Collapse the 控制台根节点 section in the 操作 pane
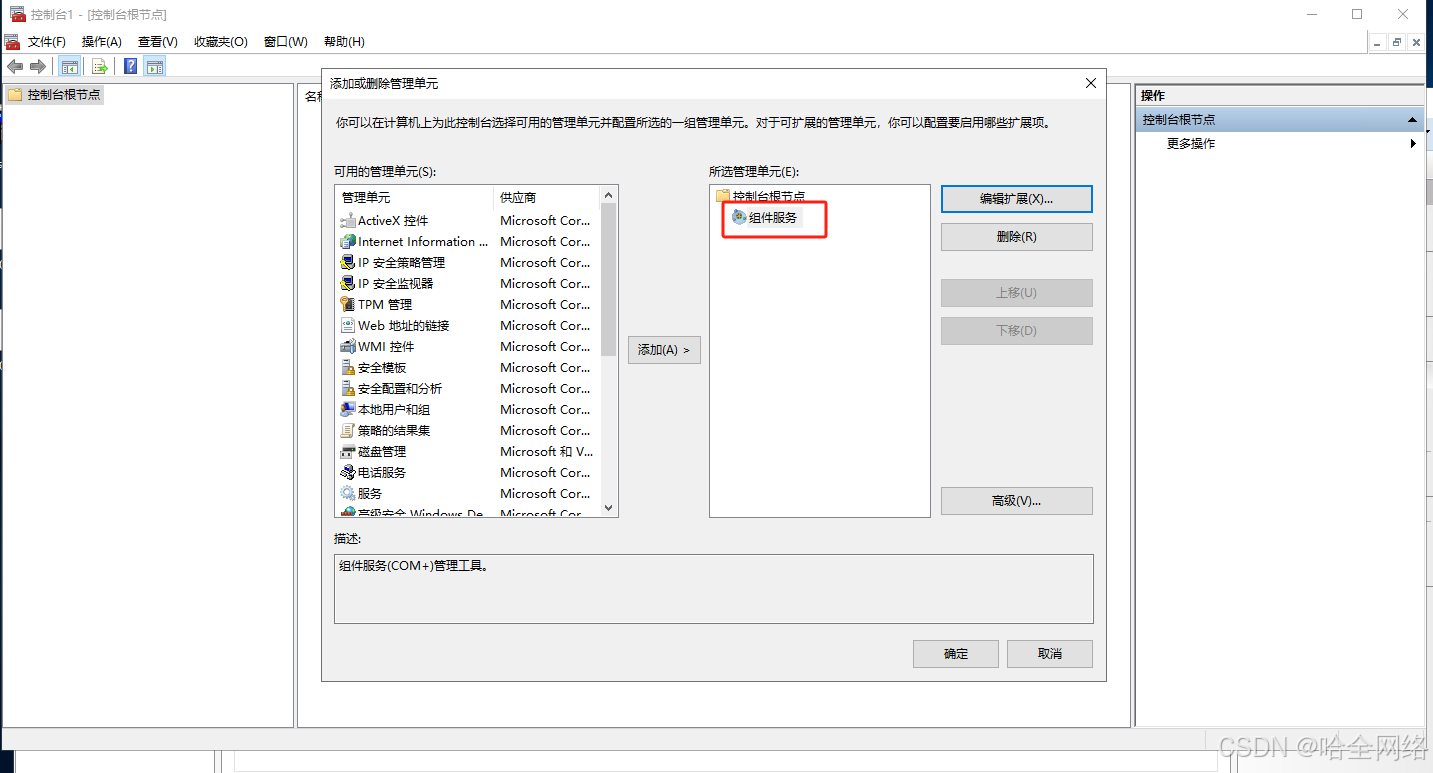Image resolution: width=1433 pixels, height=773 pixels. (1412, 120)
